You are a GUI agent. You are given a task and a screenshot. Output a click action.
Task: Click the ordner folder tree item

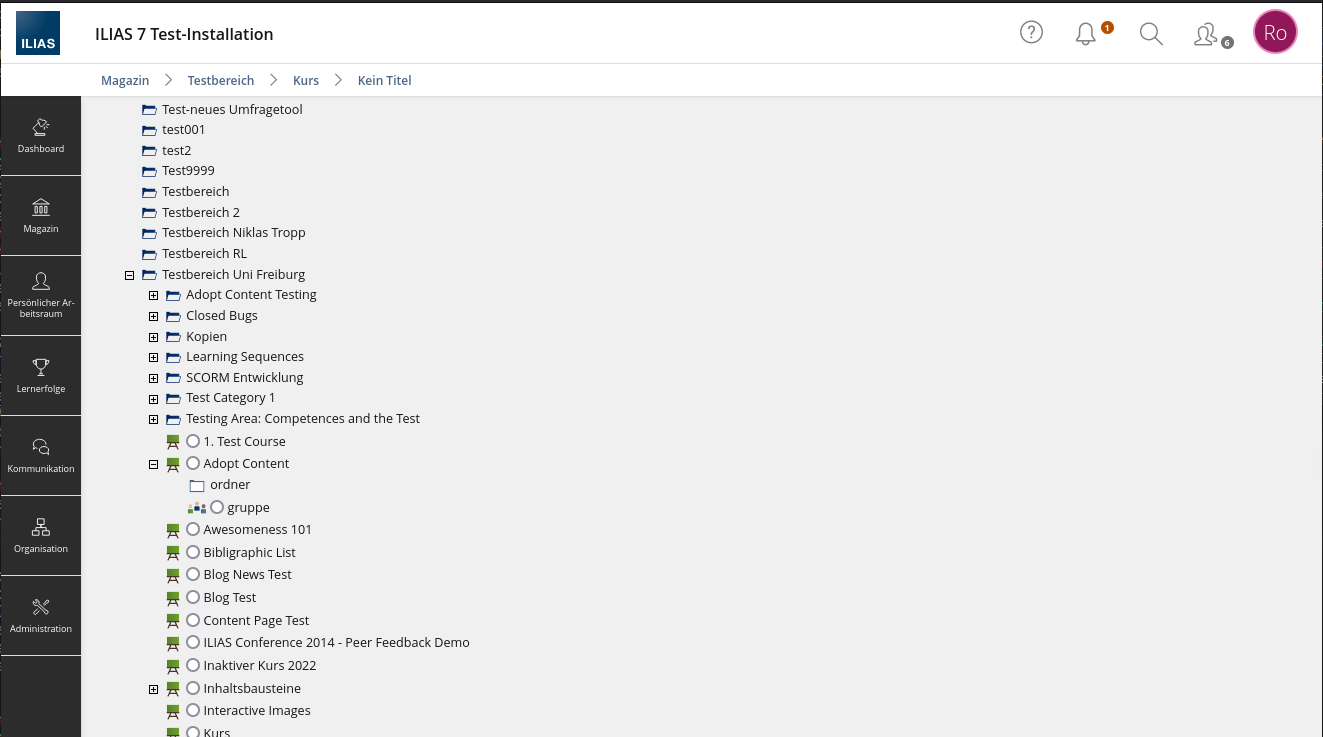pyautogui.click(x=230, y=485)
